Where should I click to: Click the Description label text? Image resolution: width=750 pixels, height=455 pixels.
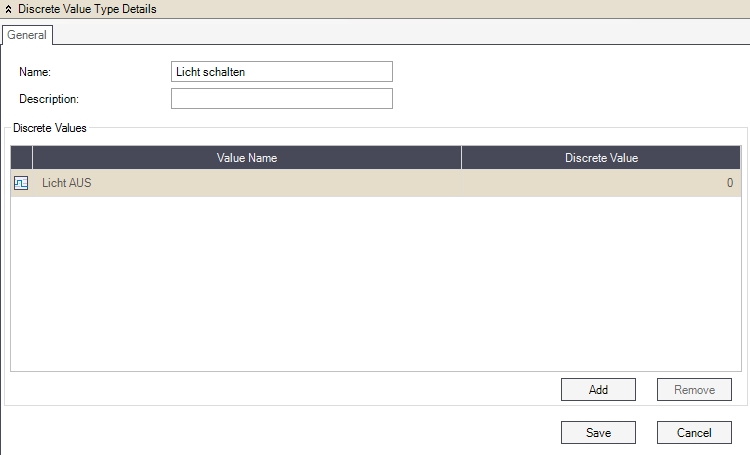[48, 99]
